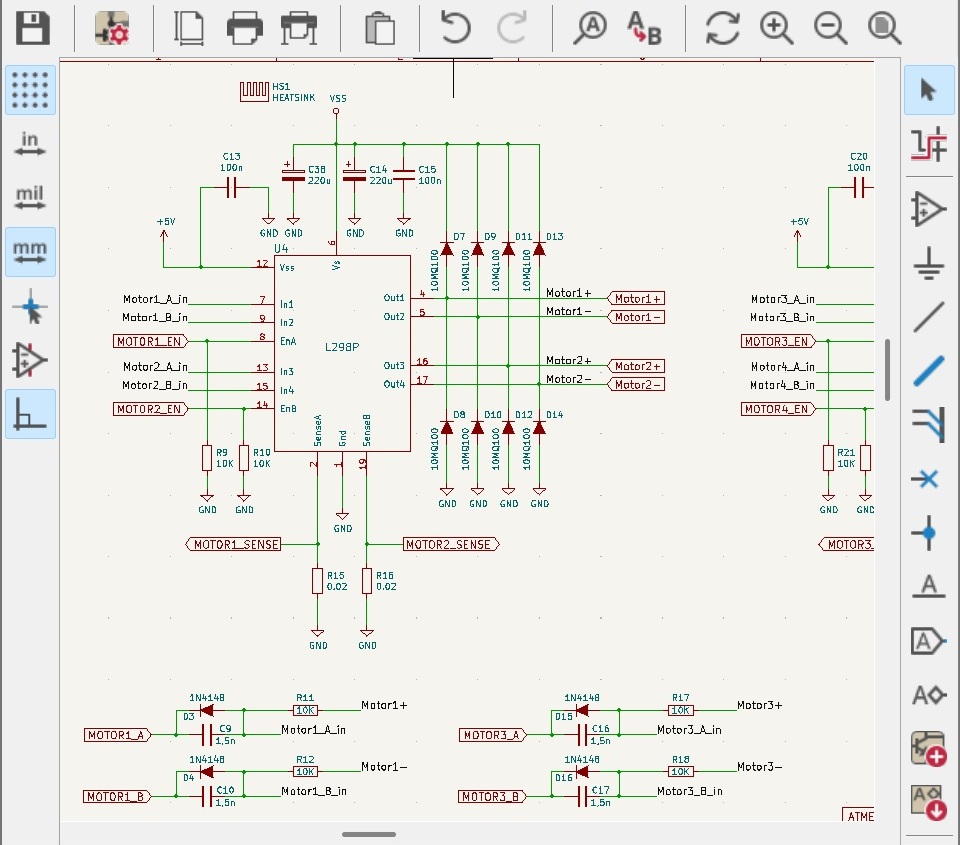Undo the last edit

456,28
